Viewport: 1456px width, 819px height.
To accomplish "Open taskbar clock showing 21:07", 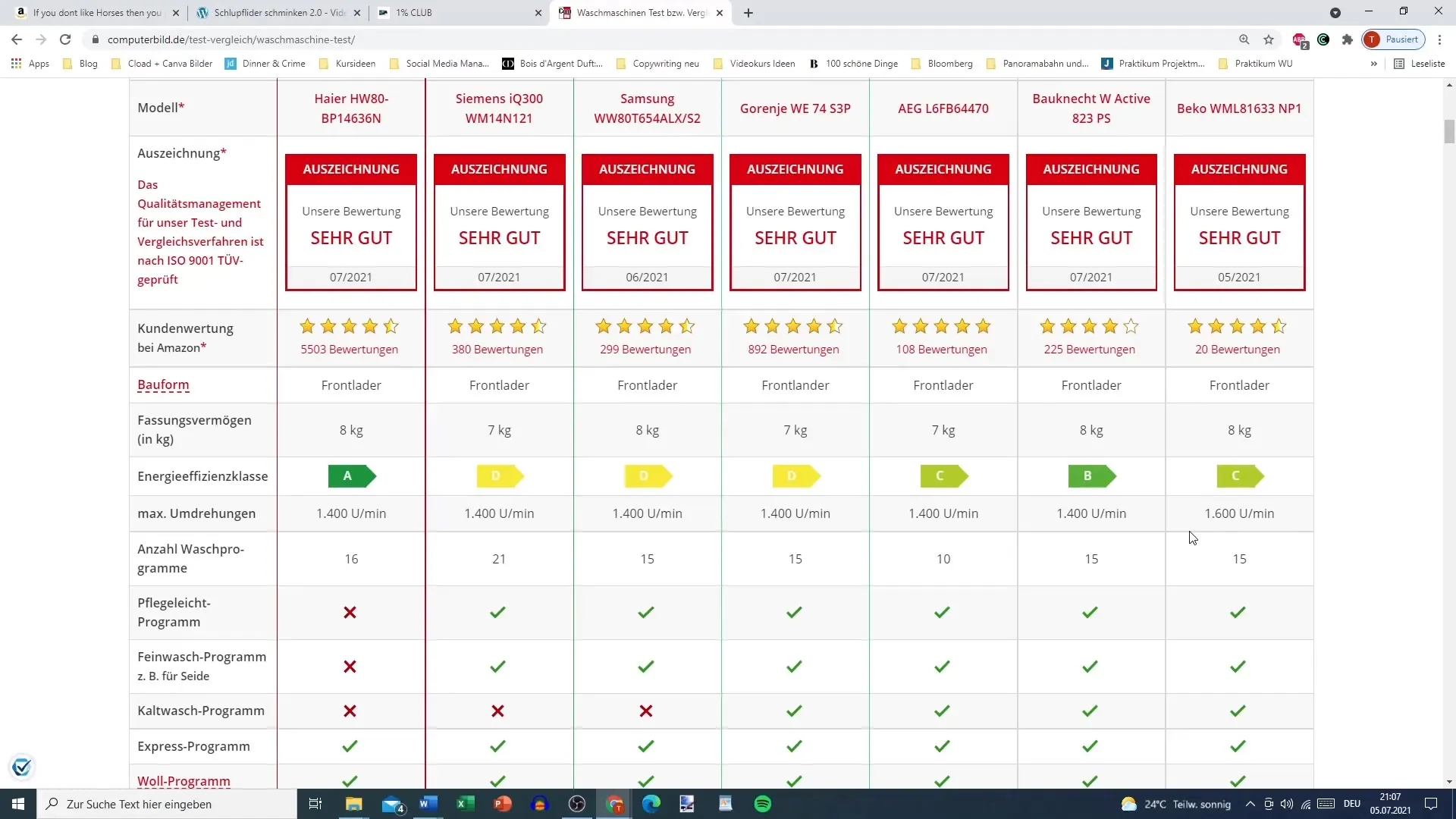I will 1390,804.
